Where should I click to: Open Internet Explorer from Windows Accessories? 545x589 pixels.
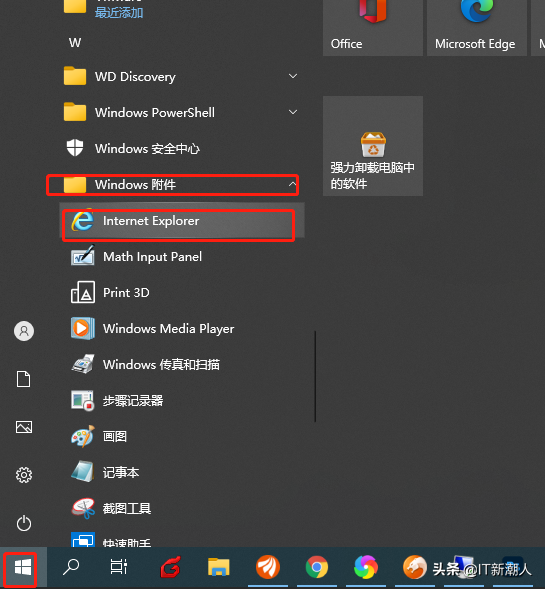click(x=182, y=221)
